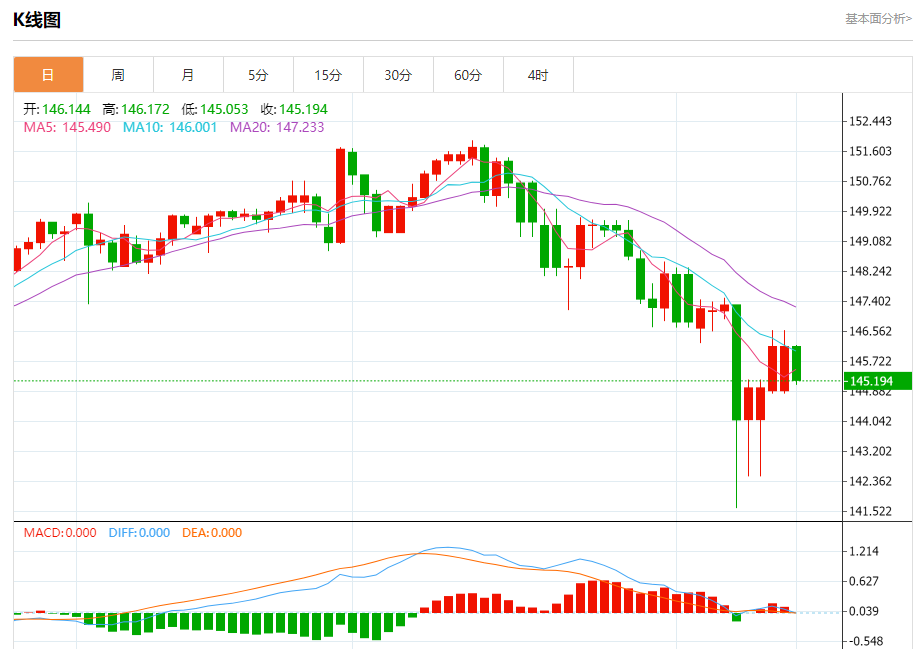This screenshot has height=649, width=921.
Task: Select the 日 daily chart tab
Action: pos(48,75)
